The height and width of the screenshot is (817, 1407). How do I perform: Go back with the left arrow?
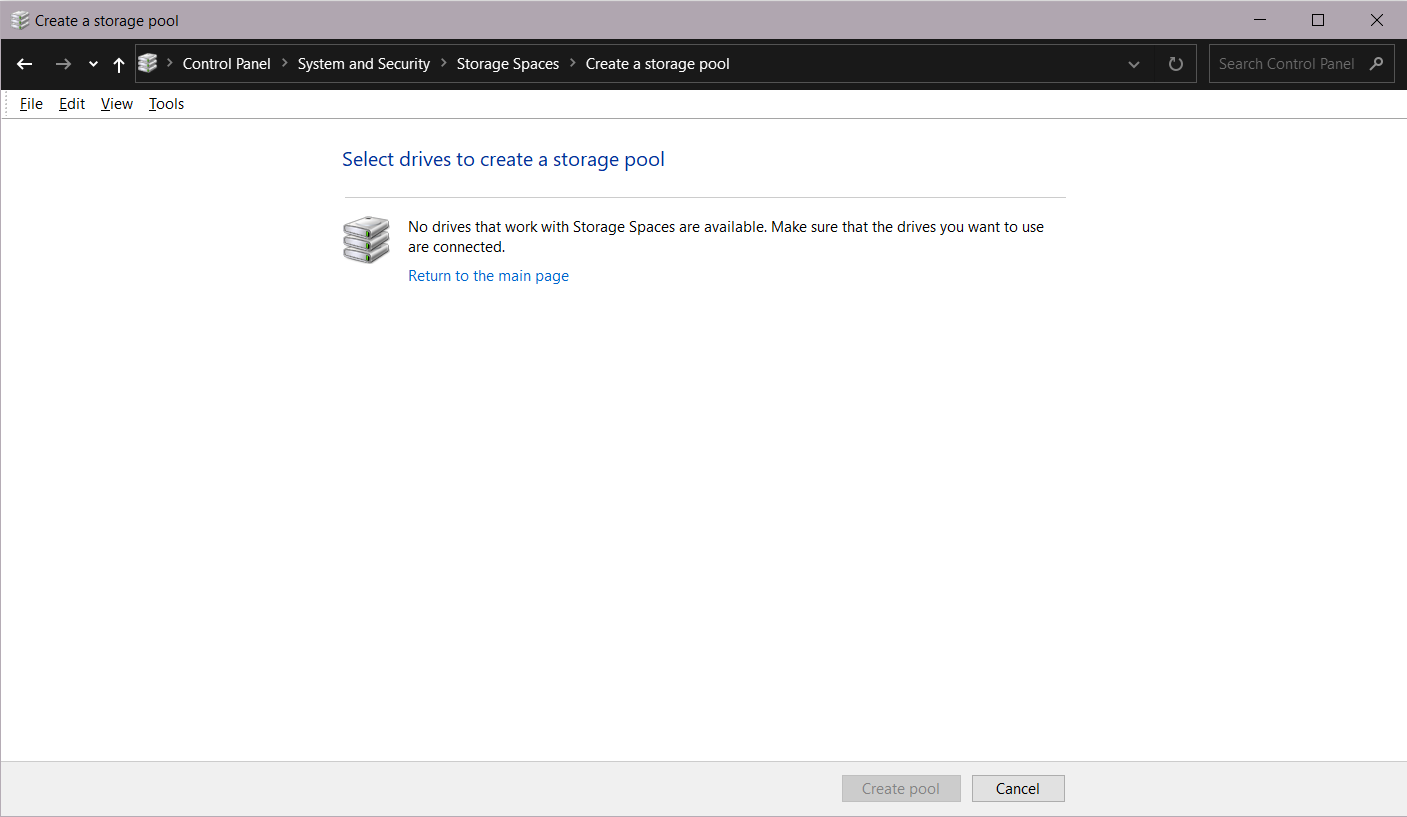tap(25, 64)
